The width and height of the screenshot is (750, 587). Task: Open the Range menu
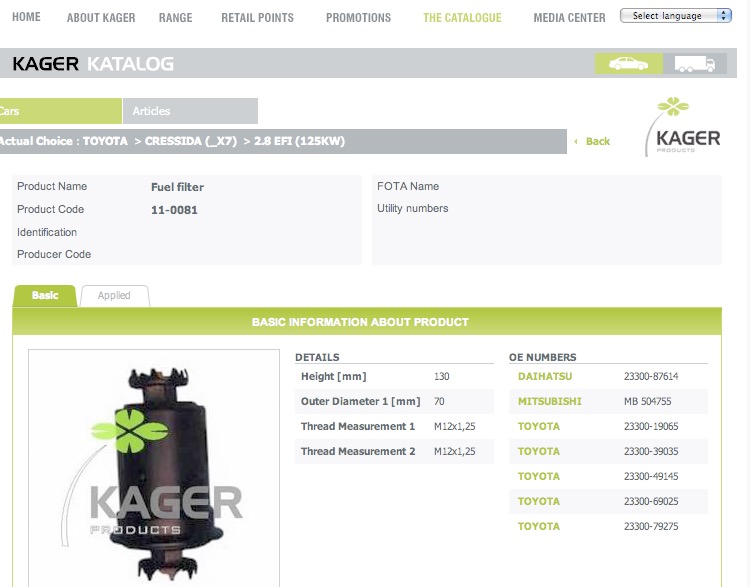(x=175, y=18)
